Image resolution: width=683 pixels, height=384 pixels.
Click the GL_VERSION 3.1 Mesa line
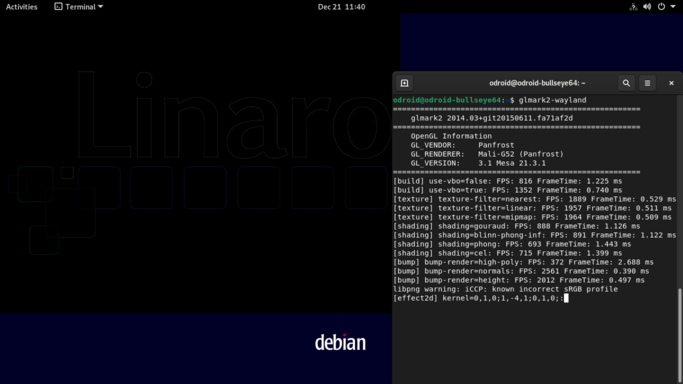coord(478,163)
